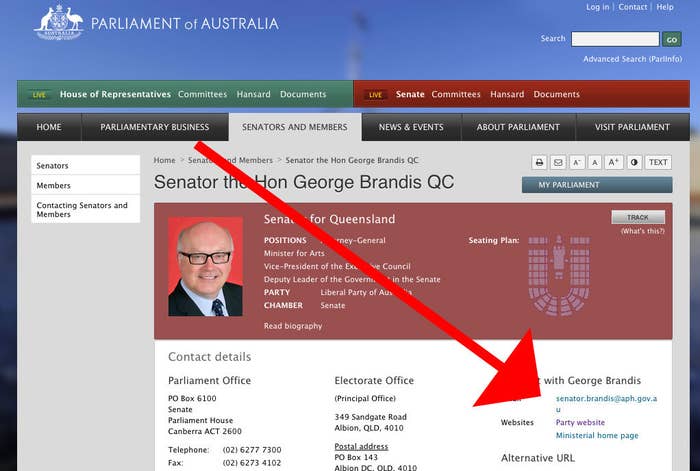Image resolution: width=700 pixels, height=471 pixels.
Task: Reset text size with plain A button
Action: (595, 163)
